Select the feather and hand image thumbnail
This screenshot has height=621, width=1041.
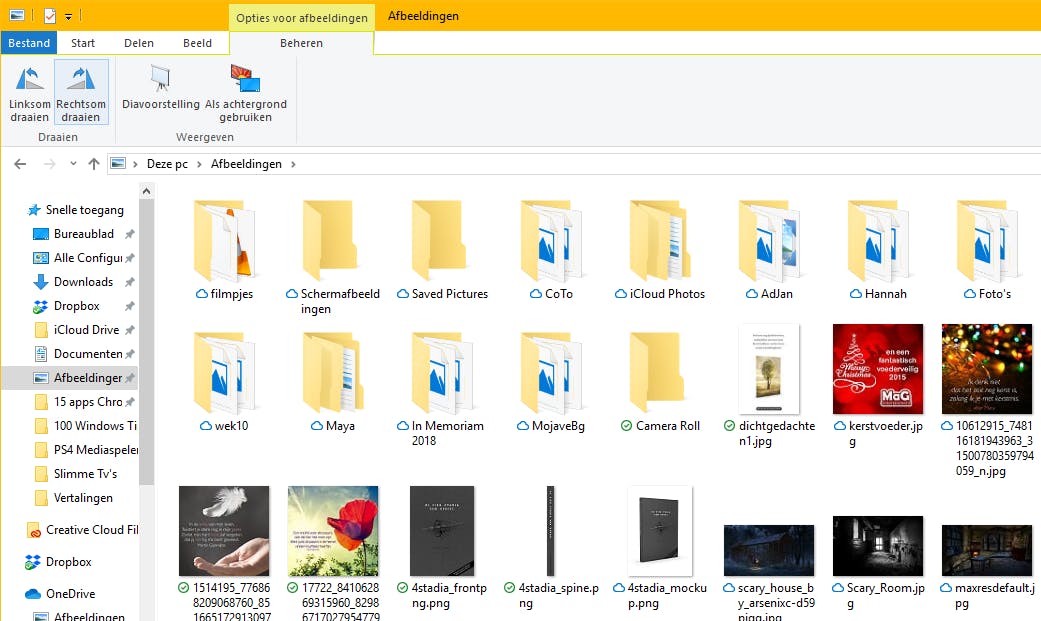224,531
